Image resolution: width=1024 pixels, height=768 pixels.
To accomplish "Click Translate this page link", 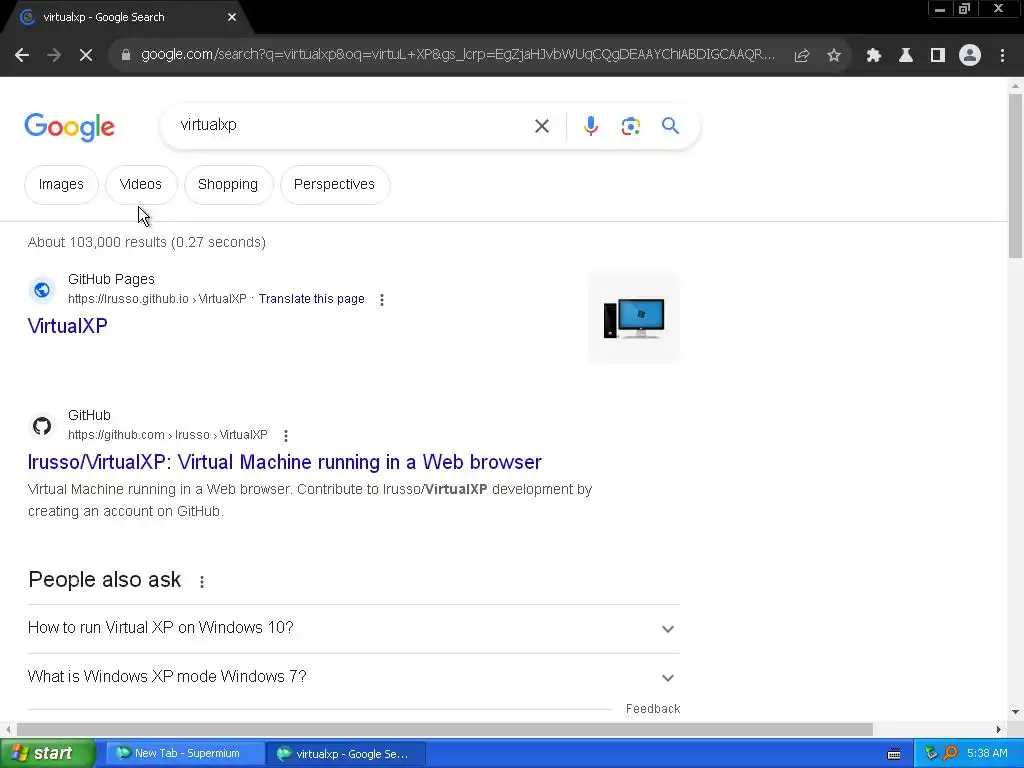I will coord(312,299).
